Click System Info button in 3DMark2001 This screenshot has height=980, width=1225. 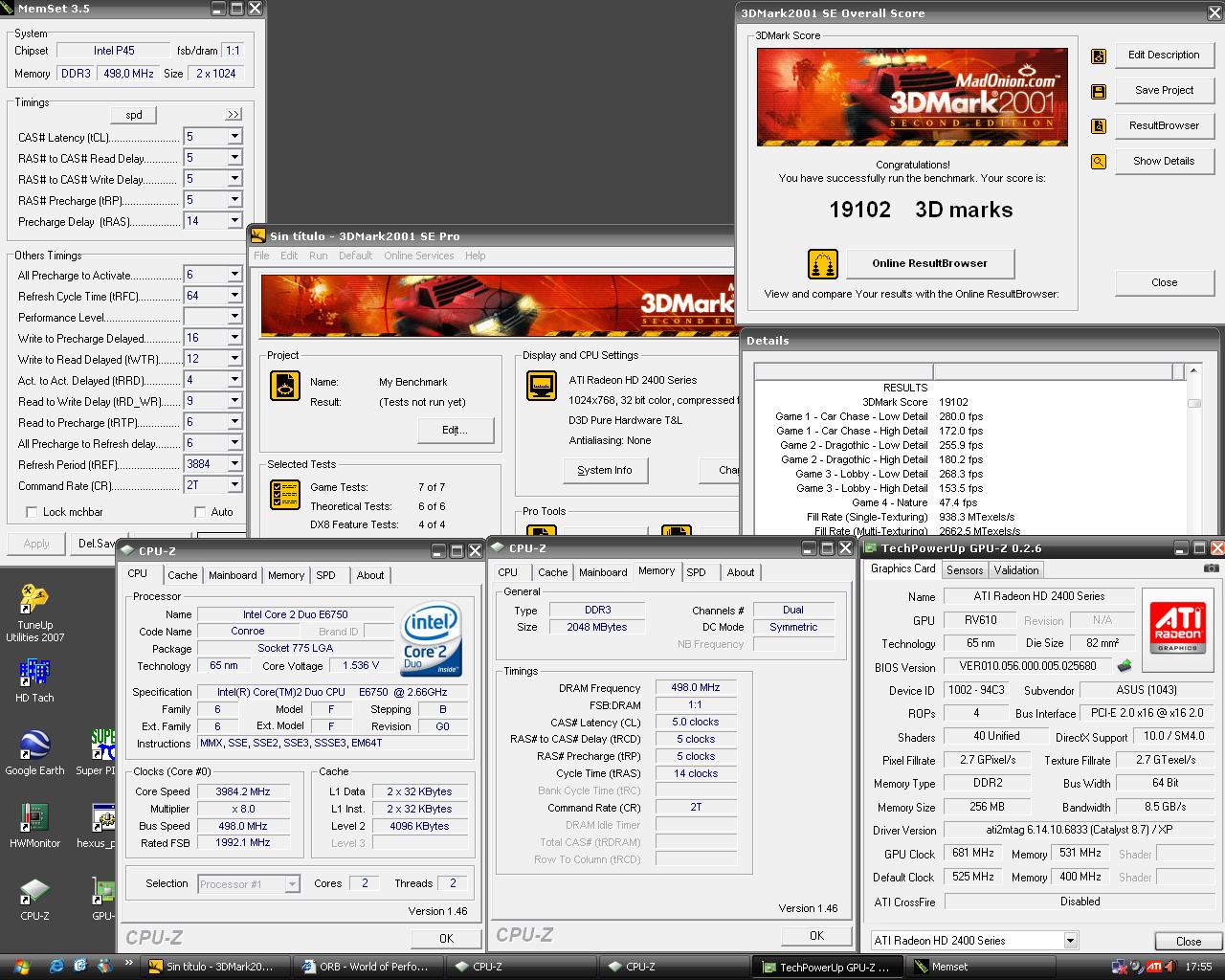tap(605, 470)
